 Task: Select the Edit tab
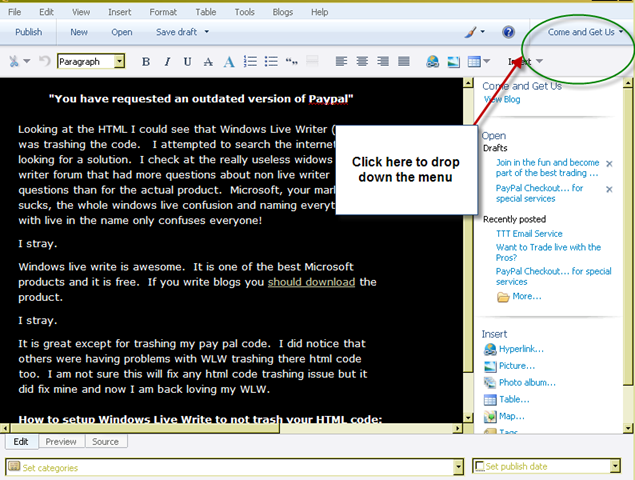coord(21,442)
